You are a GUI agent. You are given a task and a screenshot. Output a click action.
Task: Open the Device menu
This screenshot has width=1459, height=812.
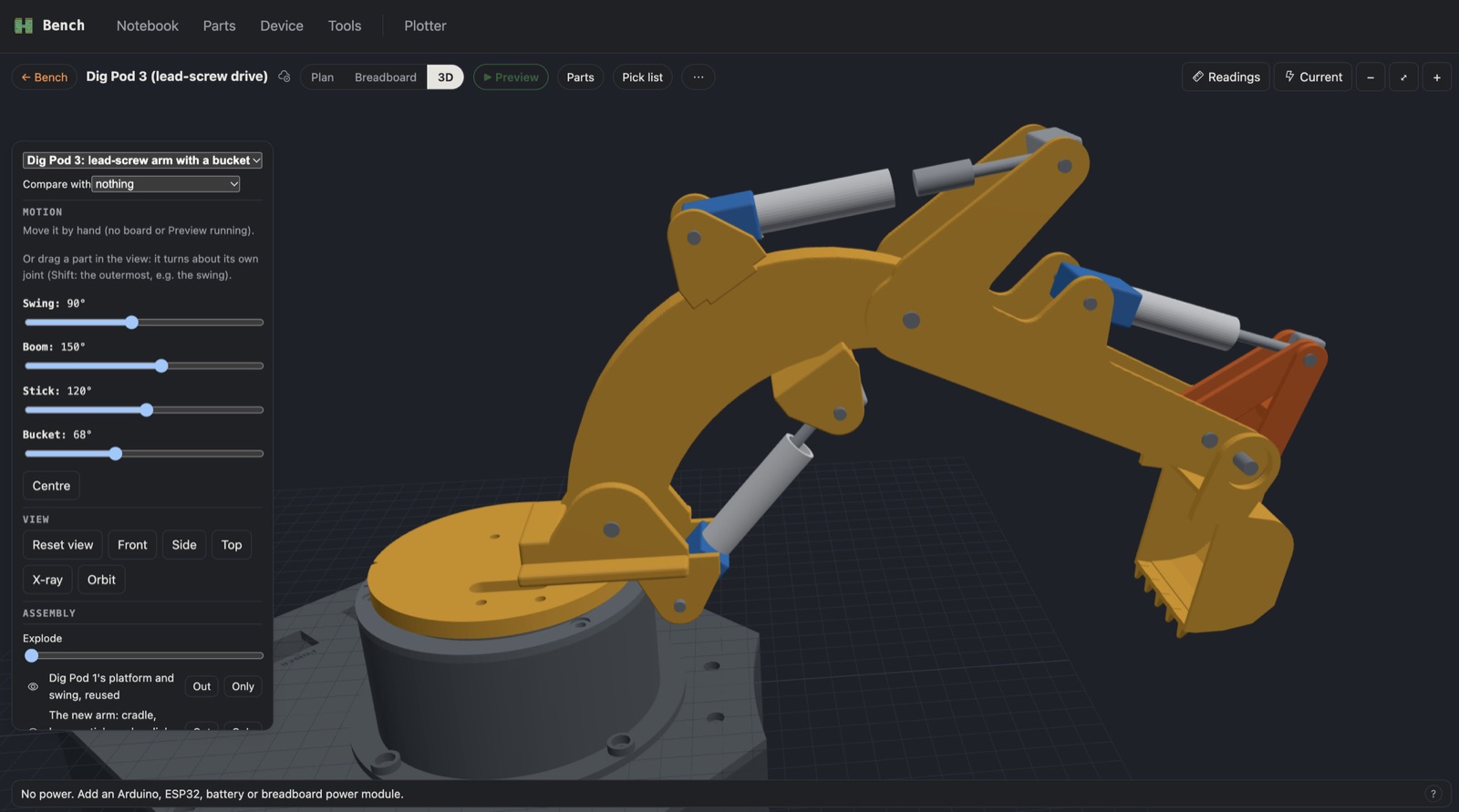pos(282,26)
